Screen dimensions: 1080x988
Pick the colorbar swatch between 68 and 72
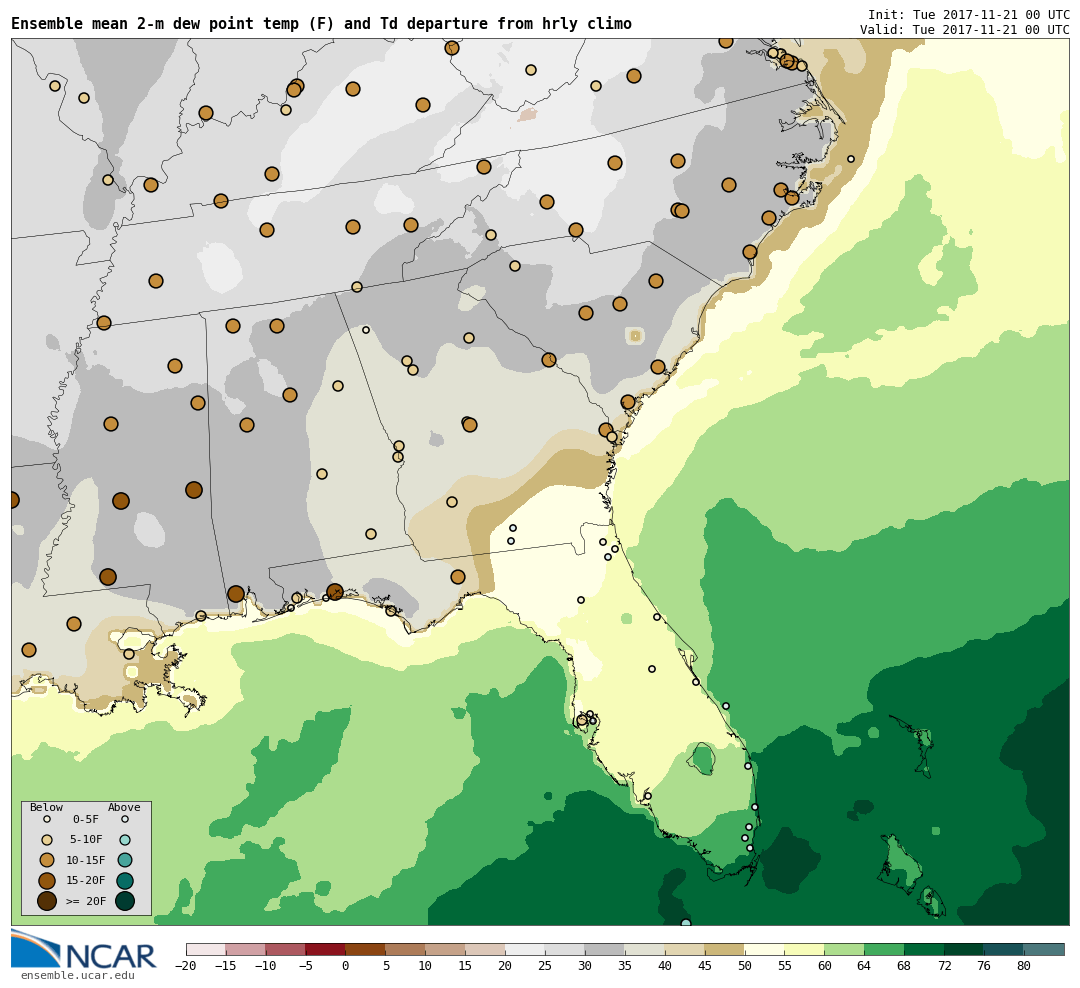[x=925, y=949]
